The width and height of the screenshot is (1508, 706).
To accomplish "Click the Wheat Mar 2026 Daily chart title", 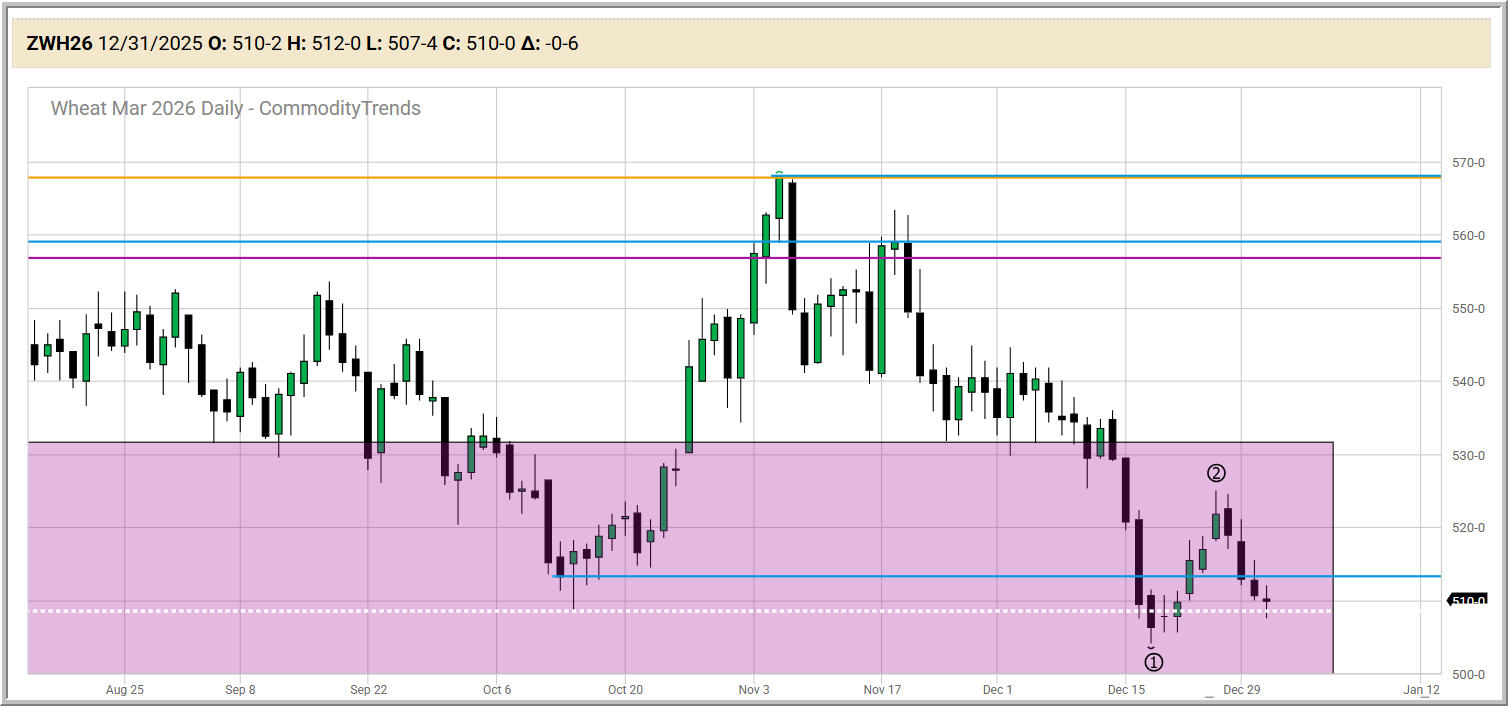I will coord(236,108).
